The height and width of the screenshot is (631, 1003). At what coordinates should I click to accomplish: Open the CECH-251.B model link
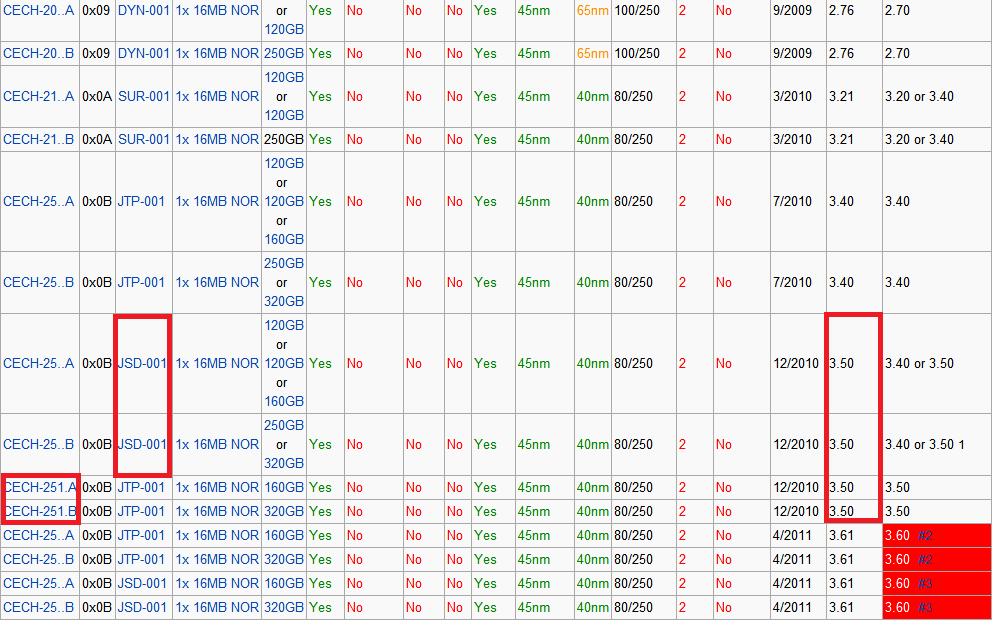coord(40,512)
